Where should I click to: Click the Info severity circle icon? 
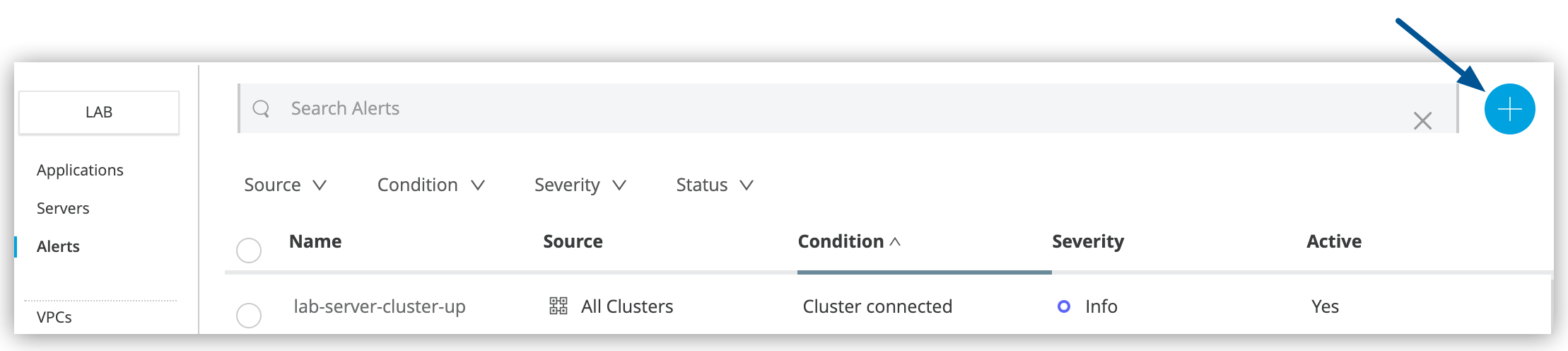pyautogui.click(x=1063, y=306)
